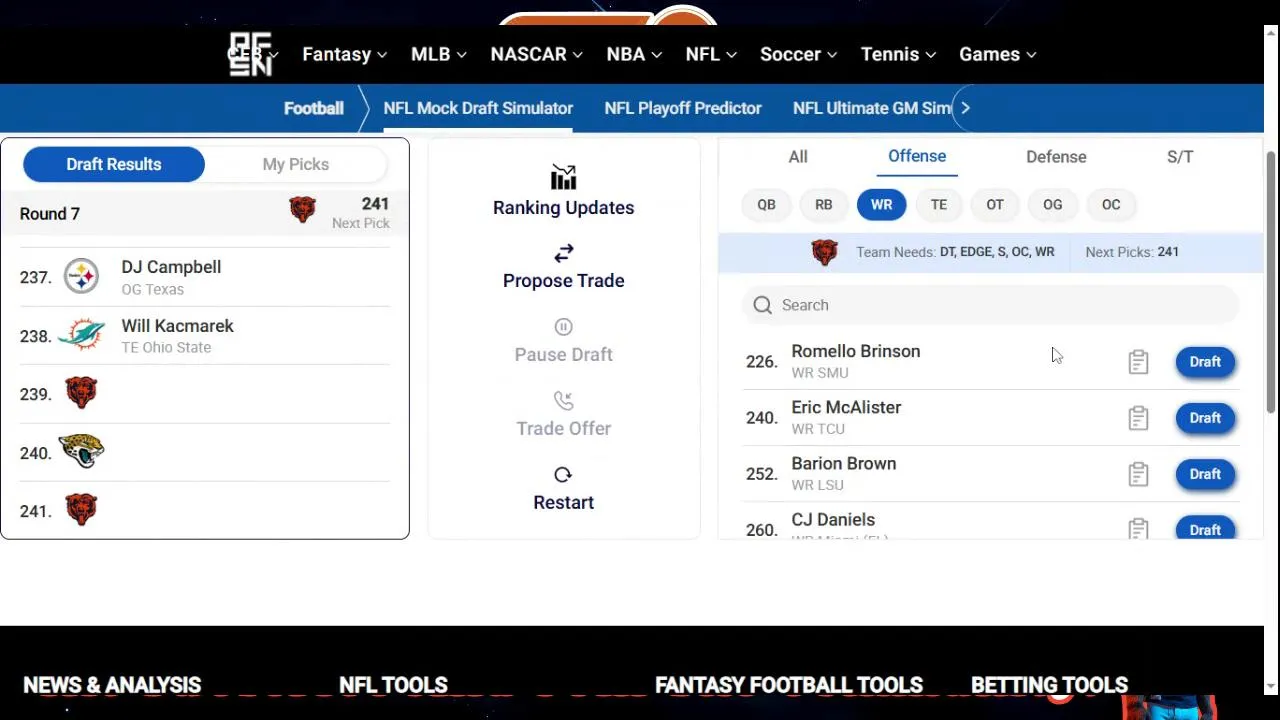Click the page vertical scrollbar
1280x720 pixels.
1271,282
